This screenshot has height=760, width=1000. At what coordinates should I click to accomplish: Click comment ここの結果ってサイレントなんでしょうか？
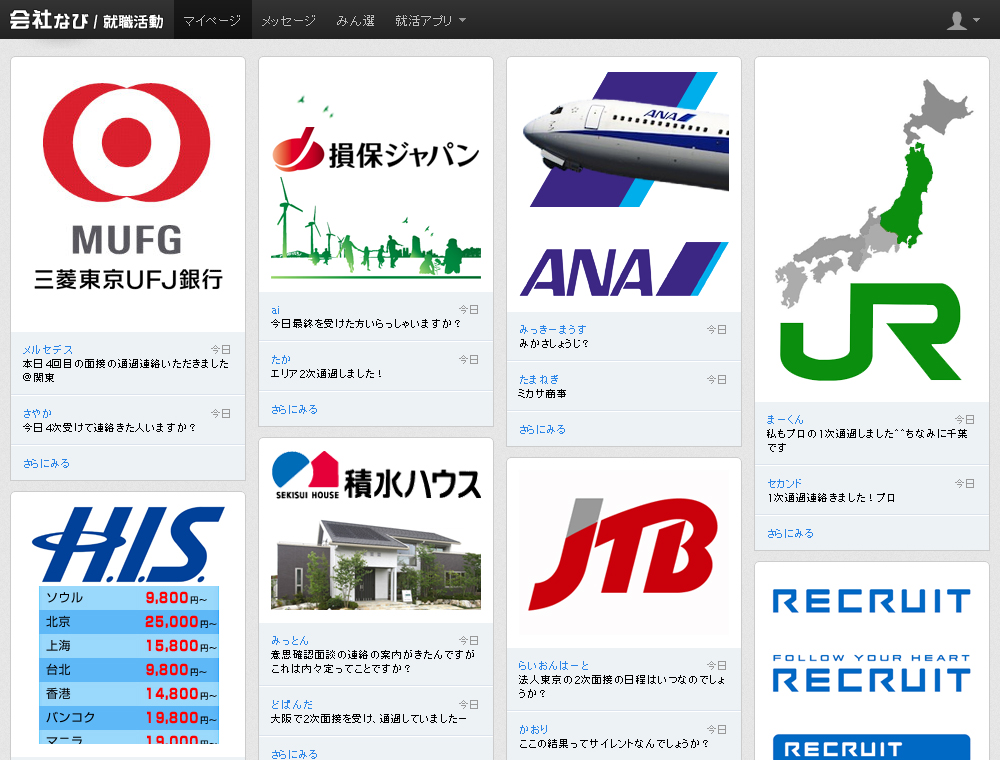[x=614, y=743]
